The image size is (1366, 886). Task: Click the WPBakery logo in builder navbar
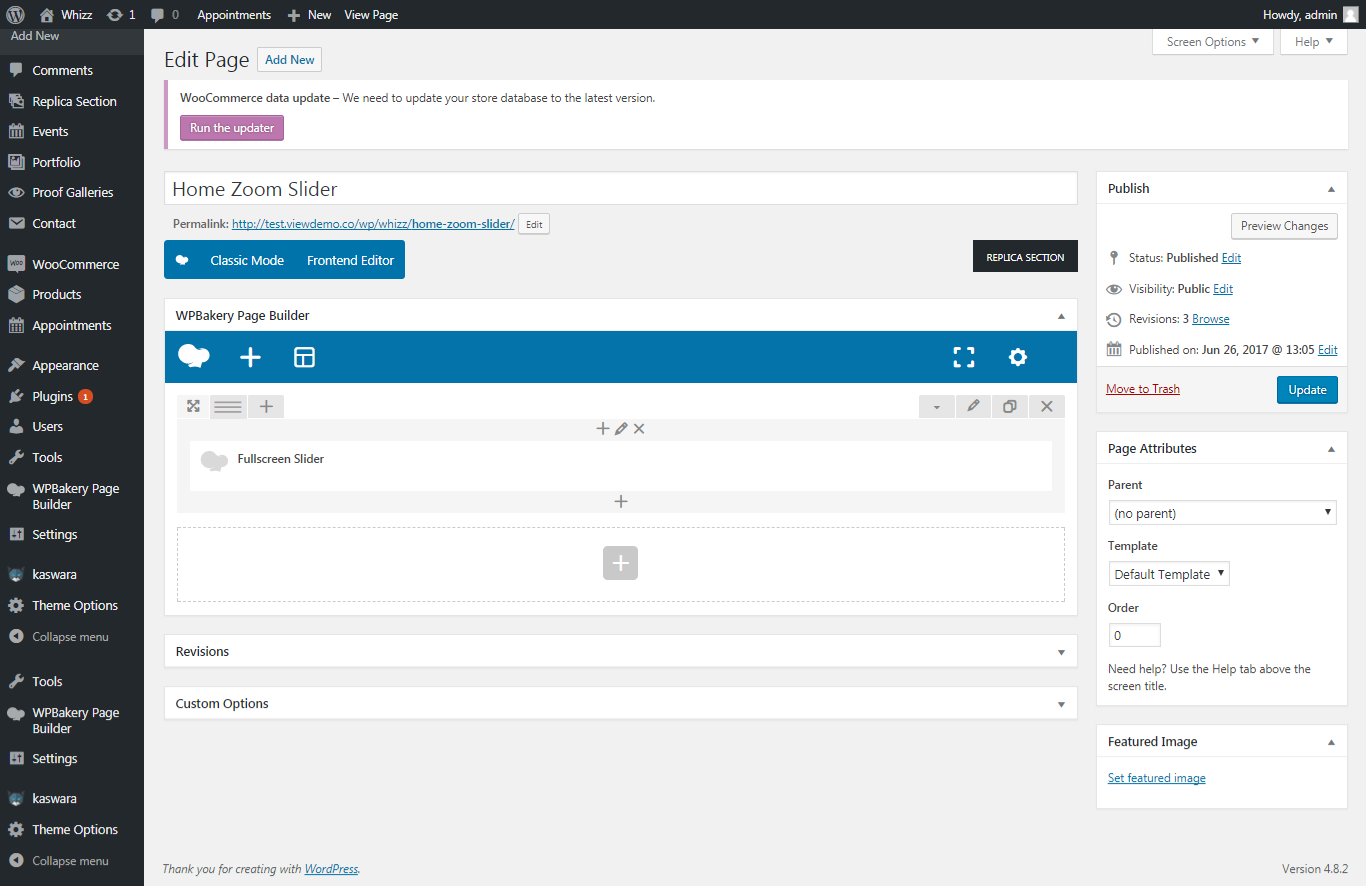pos(193,357)
